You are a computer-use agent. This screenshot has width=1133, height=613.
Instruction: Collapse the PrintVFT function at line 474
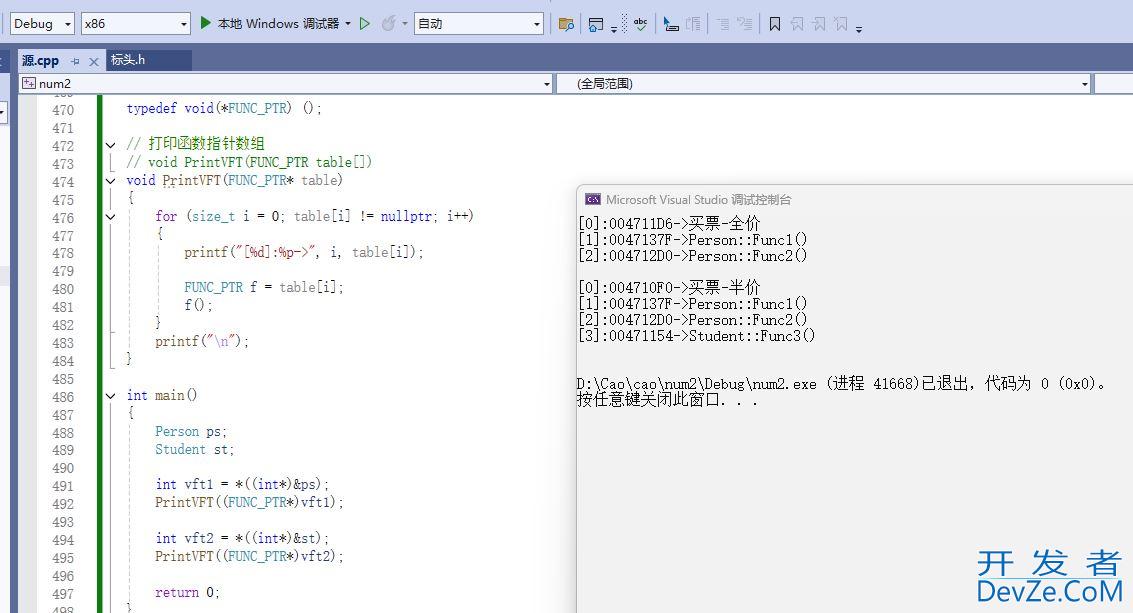pyautogui.click(x=111, y=181)
